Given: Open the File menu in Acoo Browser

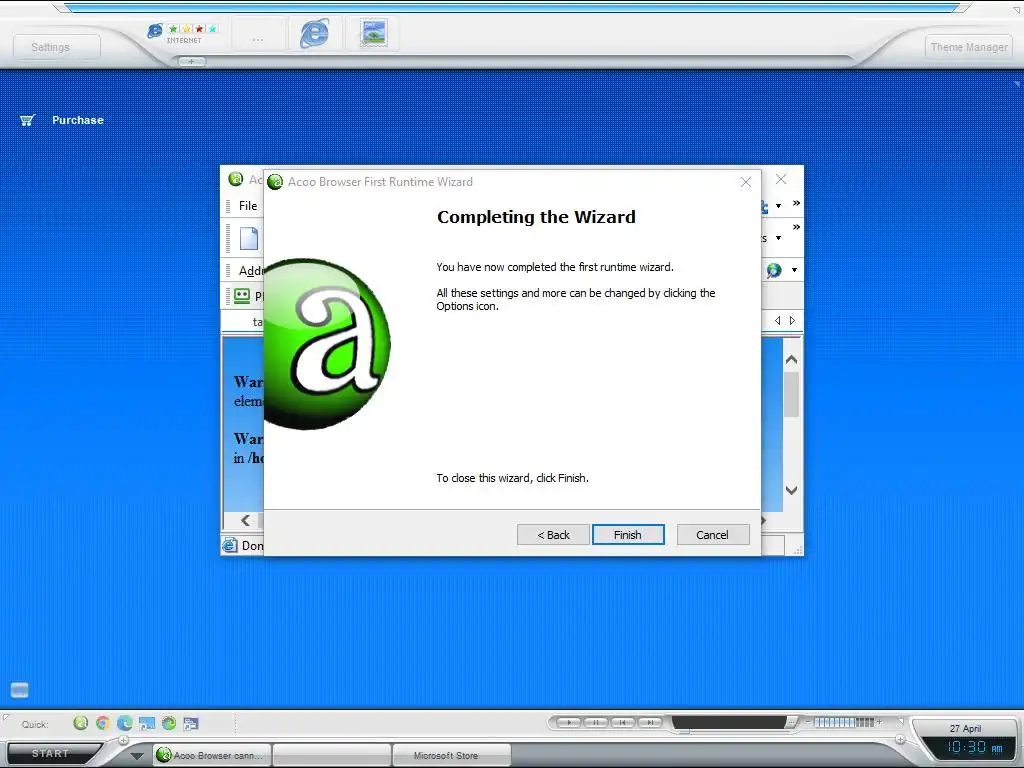Looking at the screenshot, I should 248,206.
